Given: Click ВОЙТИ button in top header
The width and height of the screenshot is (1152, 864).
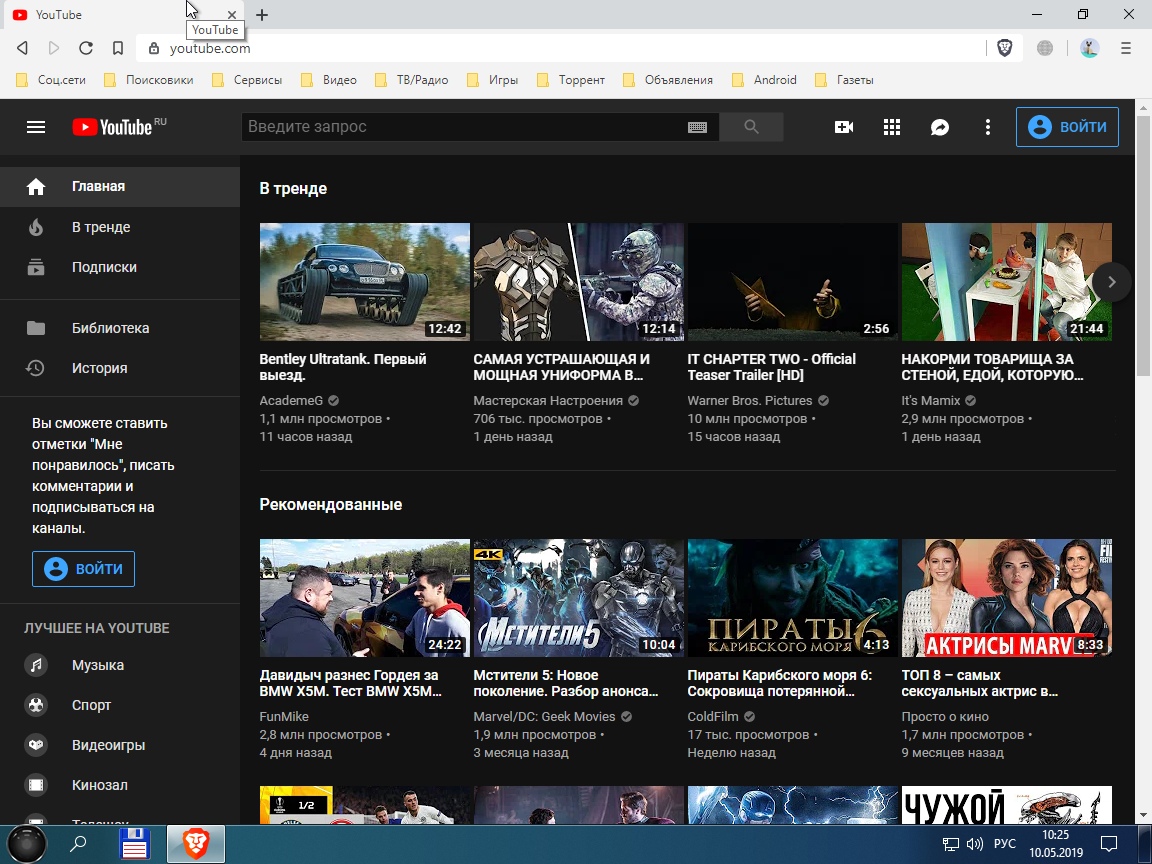Looking at the screenshot, I should [1067, 127].
